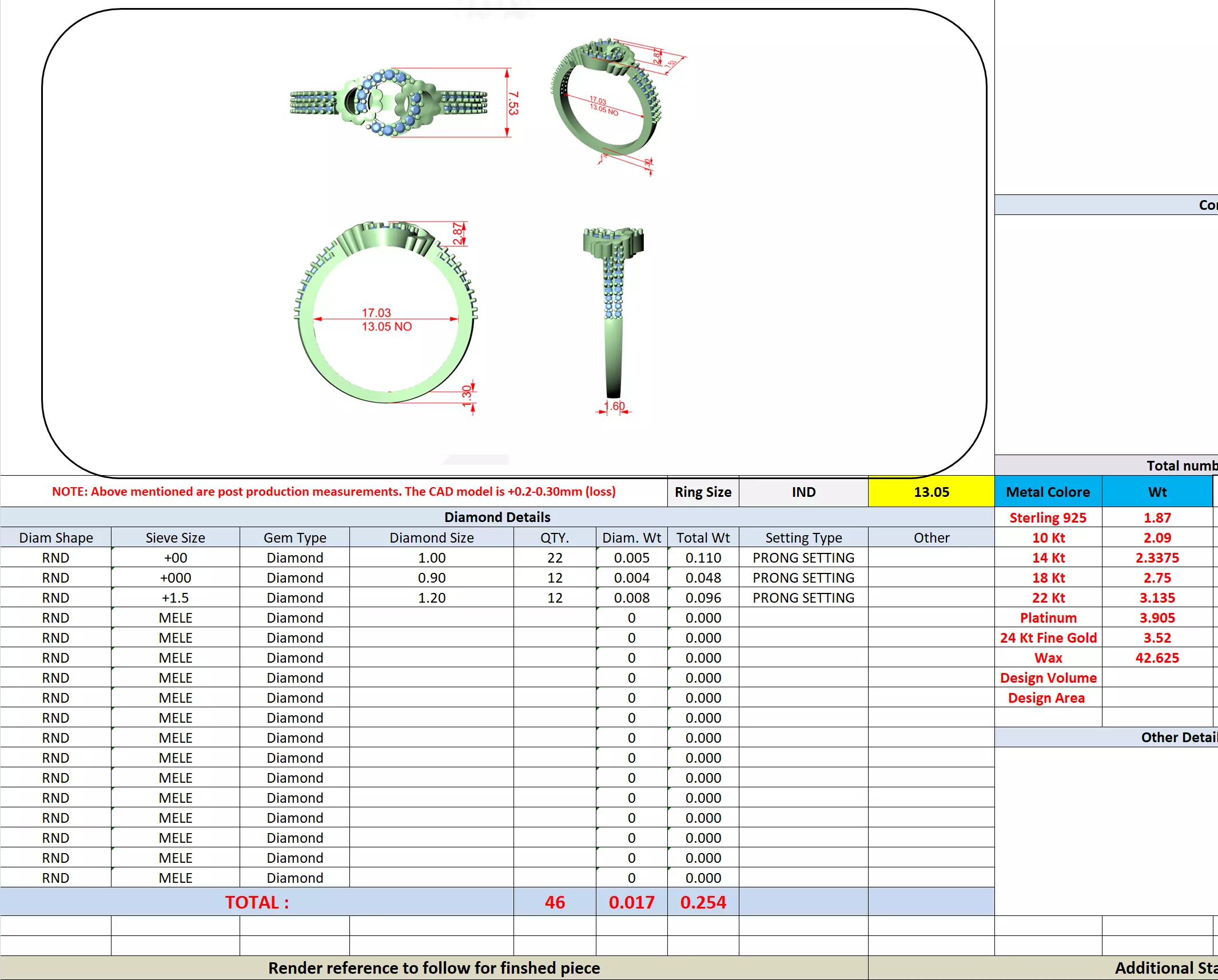1218x980 pixels.
Task: Select Diamond Size cell 1.20
Action: tap(431, 597)
